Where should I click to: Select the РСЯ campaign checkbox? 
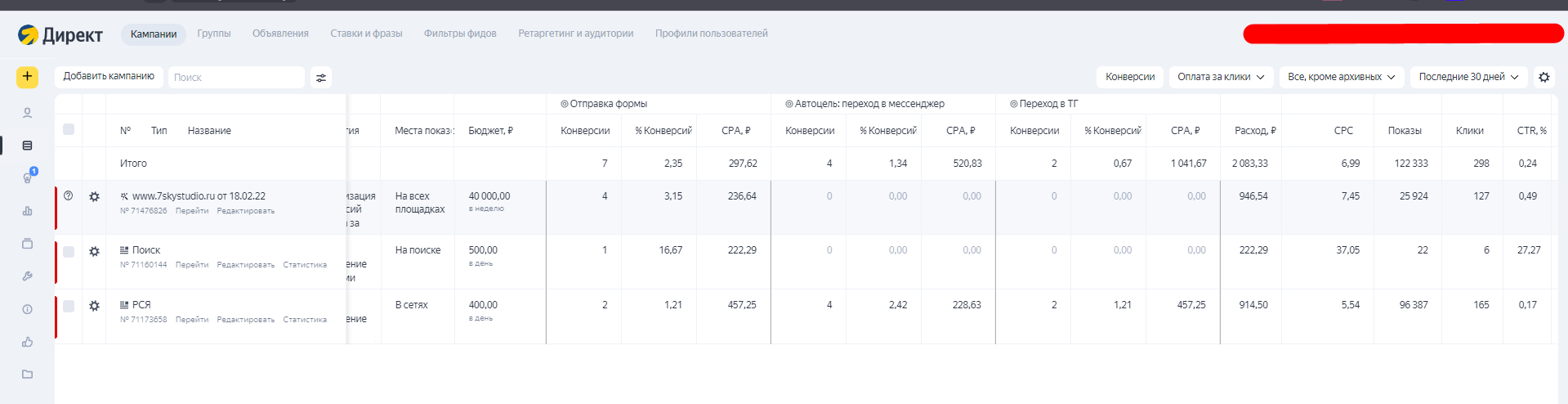(x=69, y=306)
